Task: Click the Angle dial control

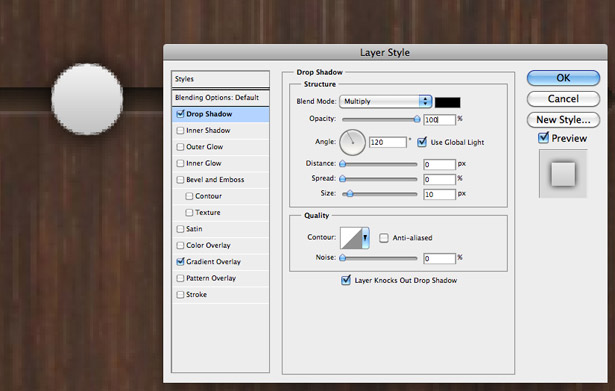Action: pos(352,142)
